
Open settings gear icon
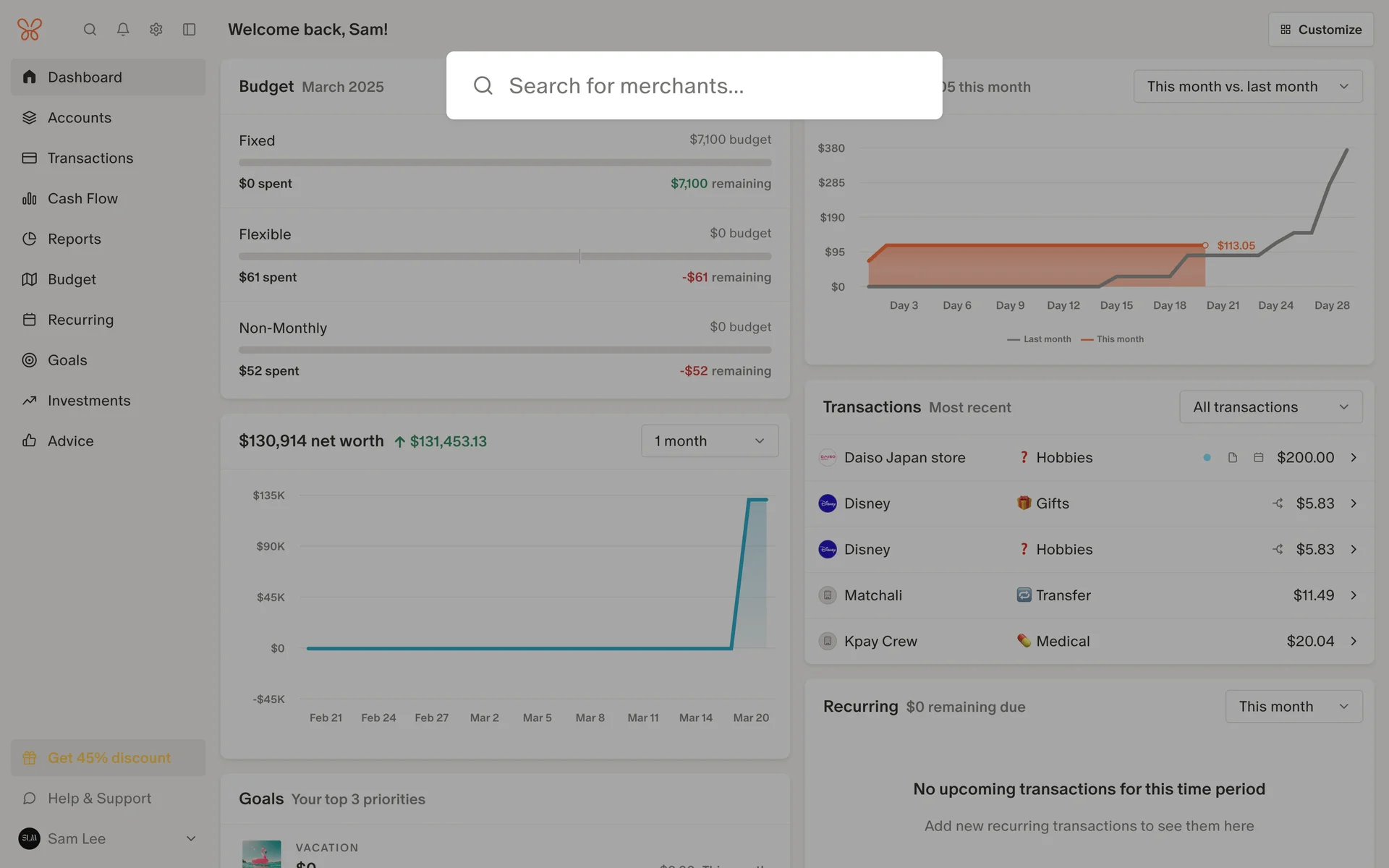click(x=156, y=30)
